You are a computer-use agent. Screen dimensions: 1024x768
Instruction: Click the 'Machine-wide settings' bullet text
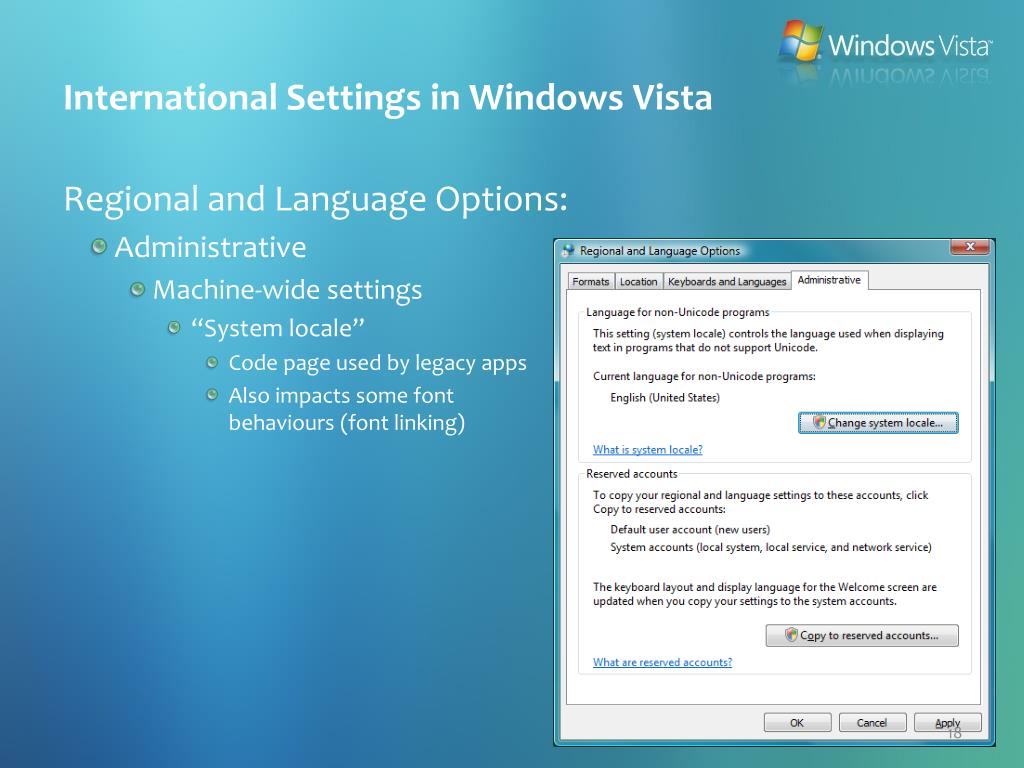(x=287, y=290)
